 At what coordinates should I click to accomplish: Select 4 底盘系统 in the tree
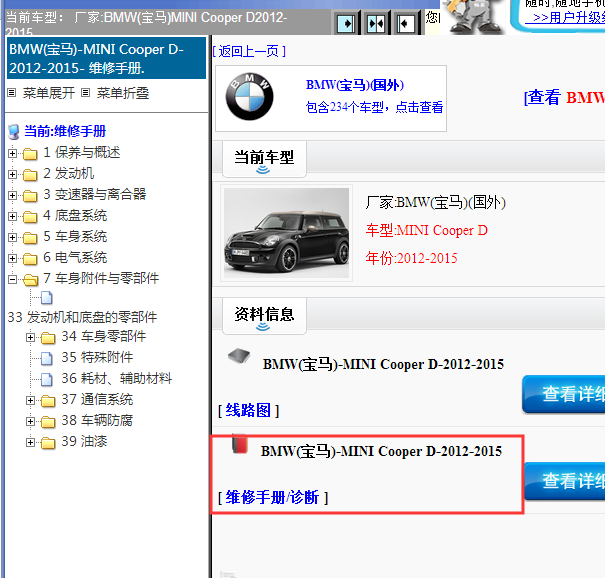pyautogui.click(x=75, y=215)
